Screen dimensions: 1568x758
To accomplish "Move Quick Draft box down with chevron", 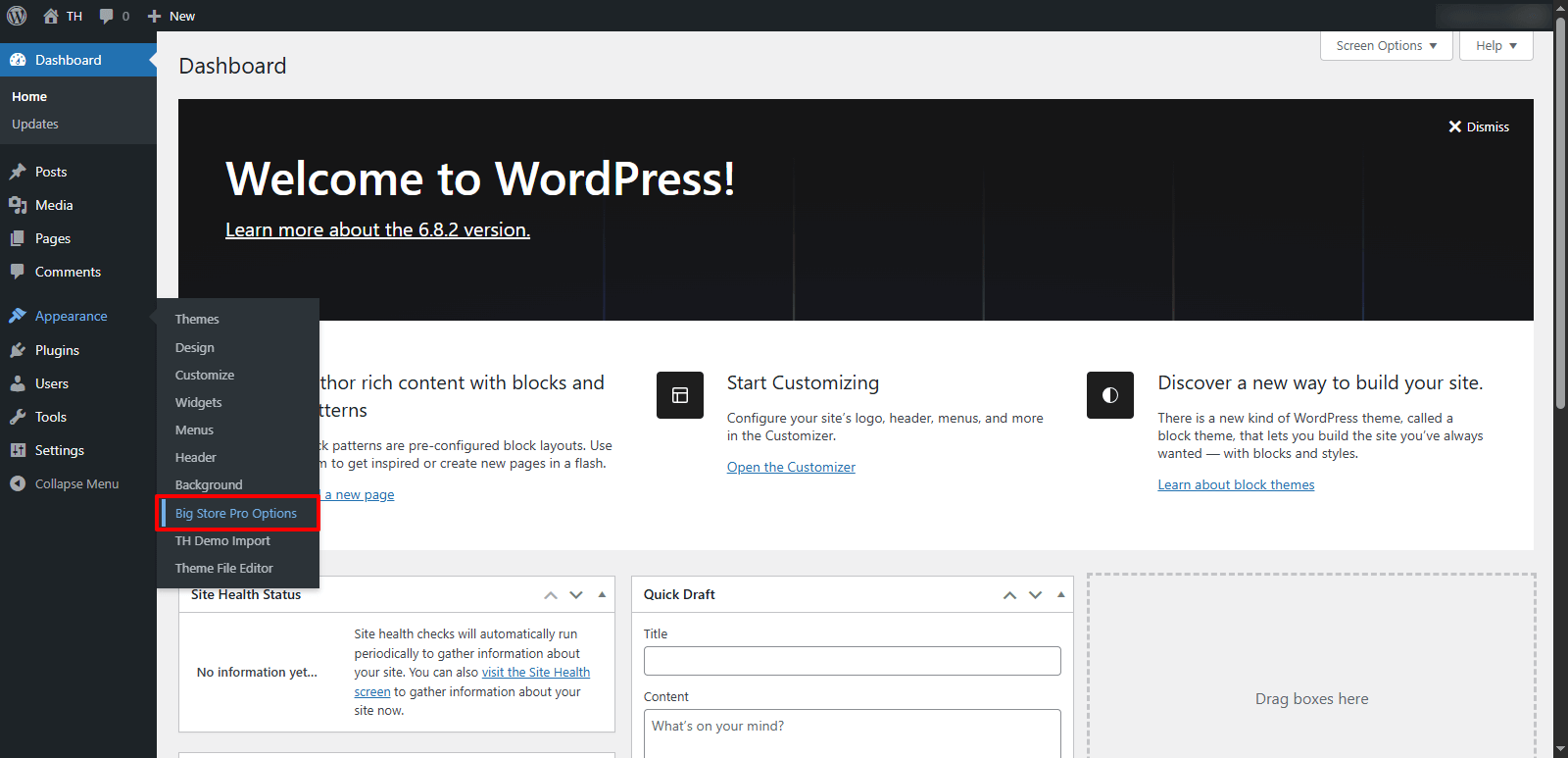I will coord(1035,595).
